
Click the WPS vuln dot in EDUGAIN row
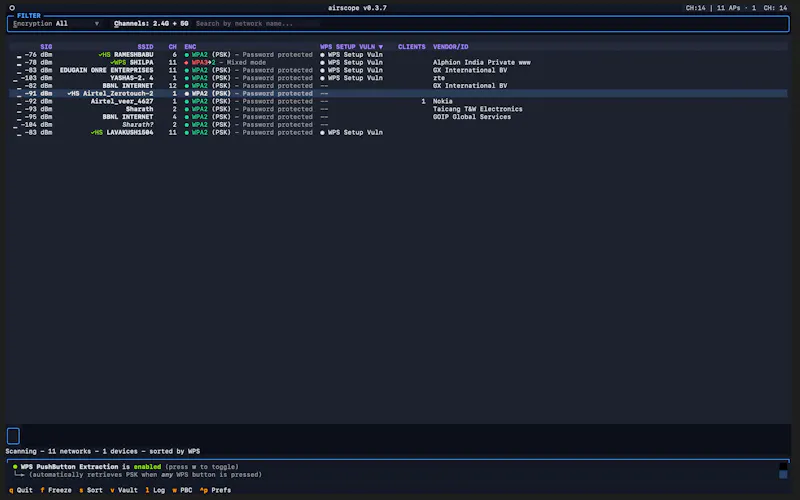point(322,70)
